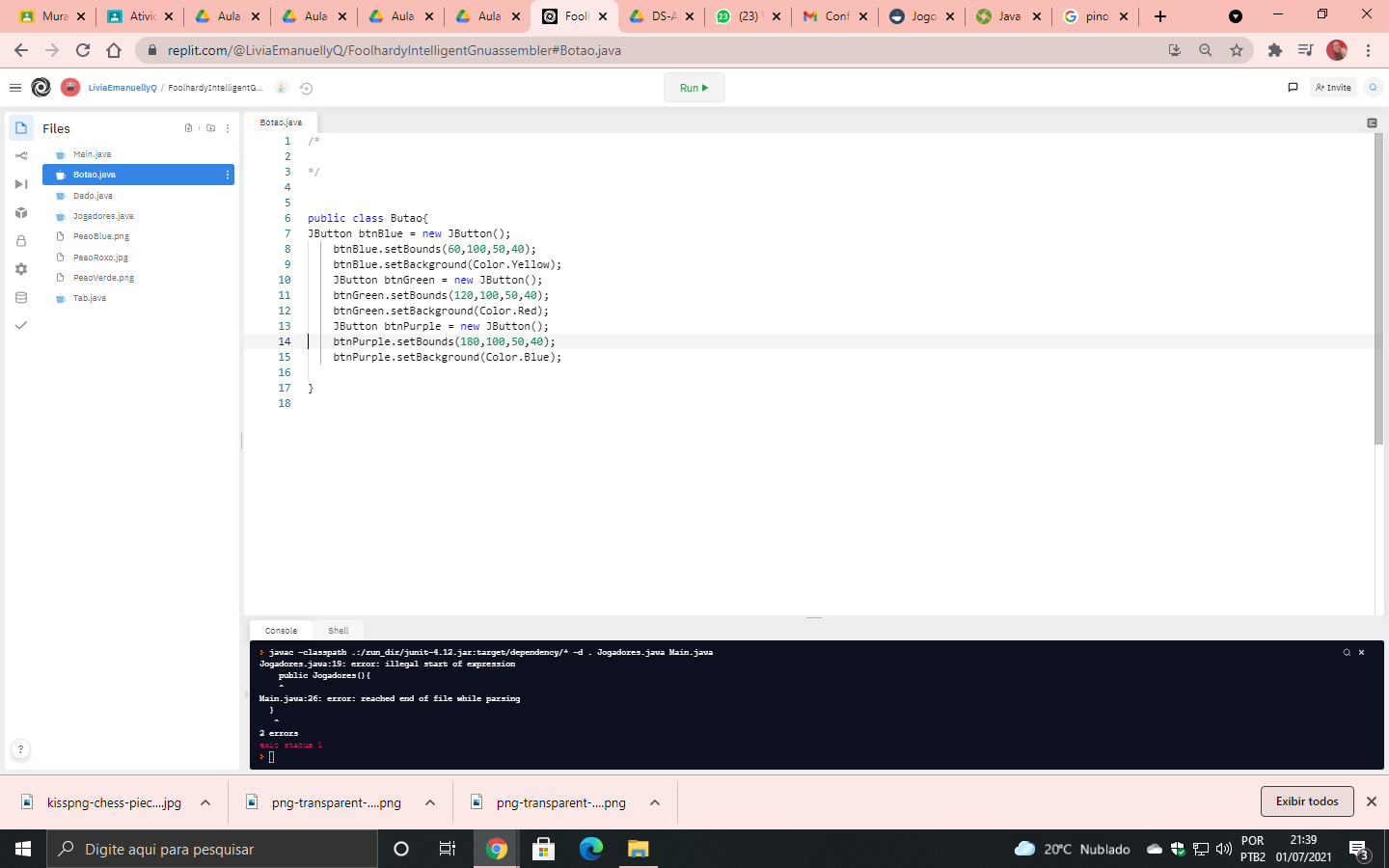Open Jogadores.java in file tree

point(103,216)
